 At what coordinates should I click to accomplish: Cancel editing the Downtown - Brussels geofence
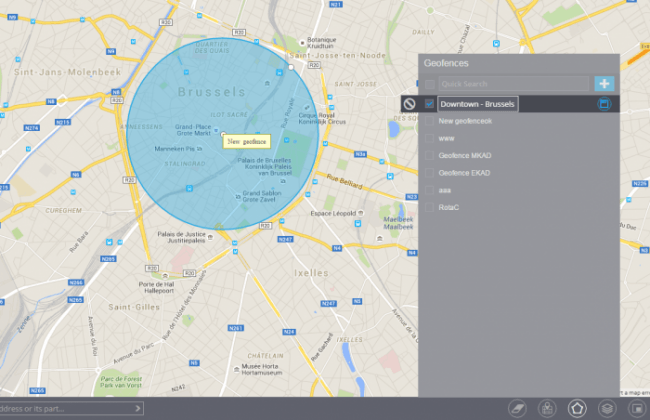pos(410,104)
